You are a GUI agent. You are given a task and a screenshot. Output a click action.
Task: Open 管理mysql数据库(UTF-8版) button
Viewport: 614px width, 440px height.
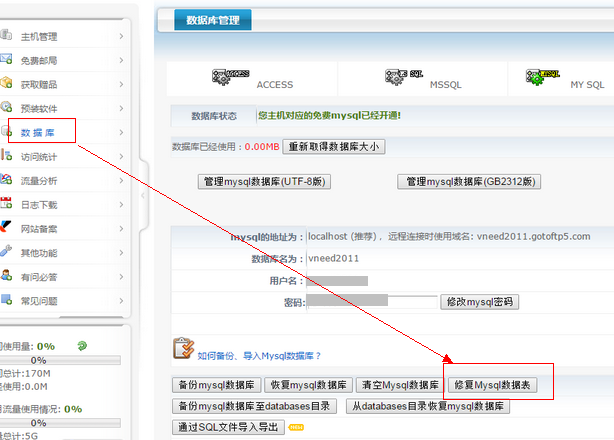click(x=265, y=182)
